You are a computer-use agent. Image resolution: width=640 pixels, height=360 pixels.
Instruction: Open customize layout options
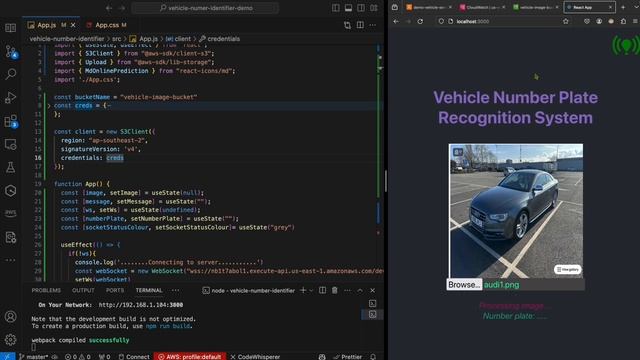tap(373, 8)
